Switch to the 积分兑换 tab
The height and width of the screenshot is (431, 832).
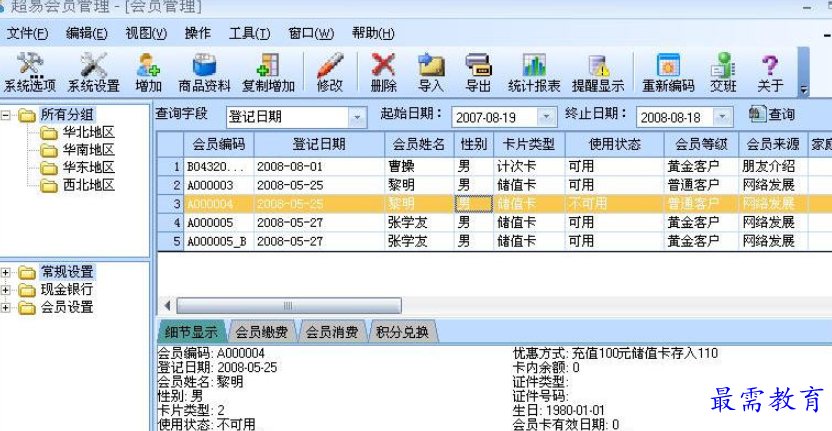point(402,332)
